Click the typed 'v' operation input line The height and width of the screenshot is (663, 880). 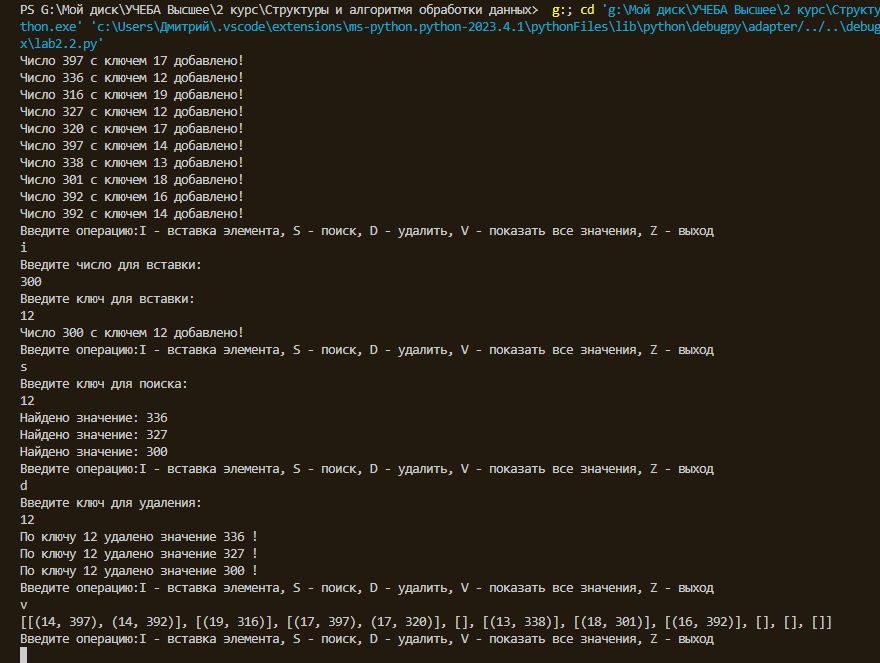[x=24, y=605]
